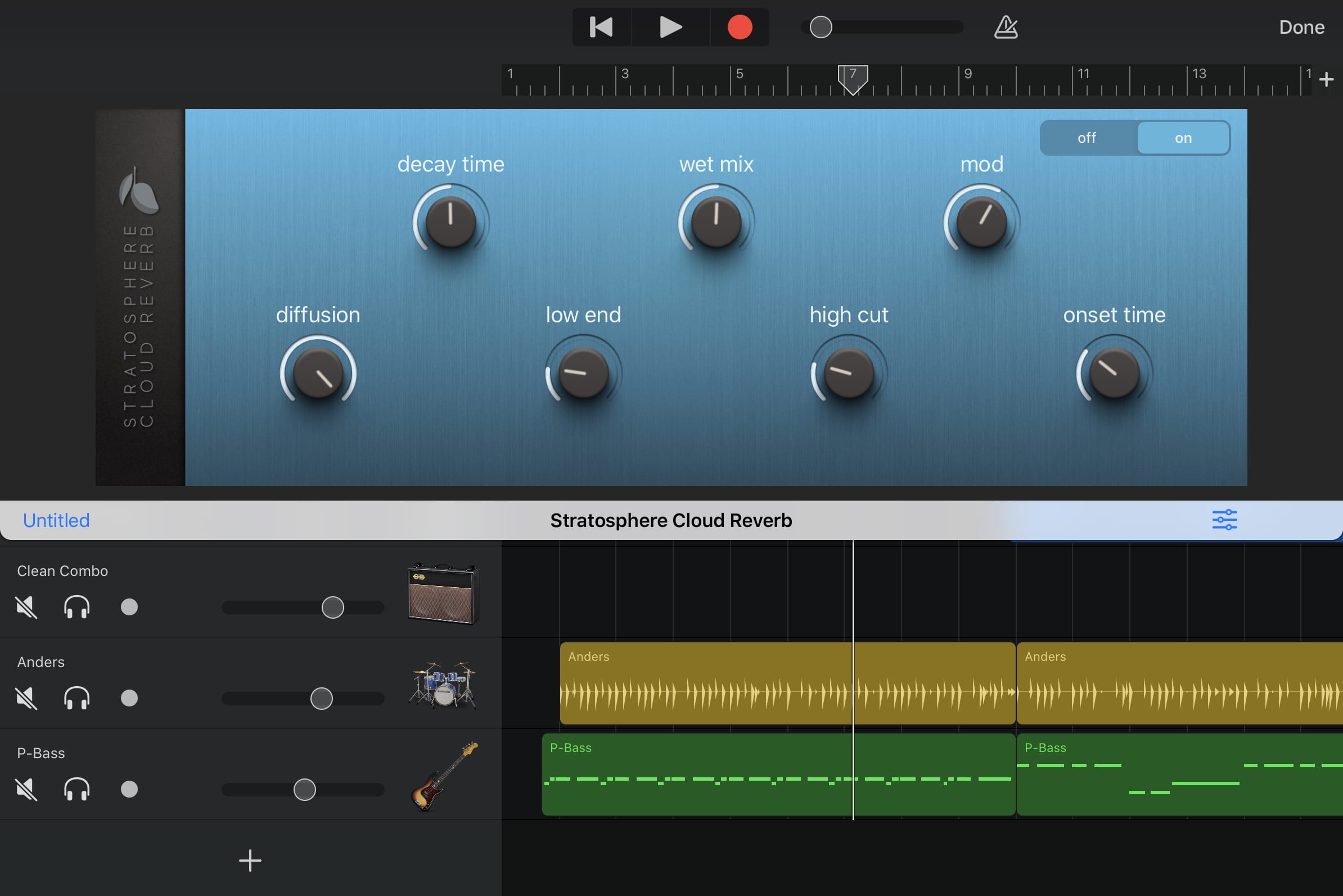Click the Anders track volume slider
1343x896 pixels.
303,698
